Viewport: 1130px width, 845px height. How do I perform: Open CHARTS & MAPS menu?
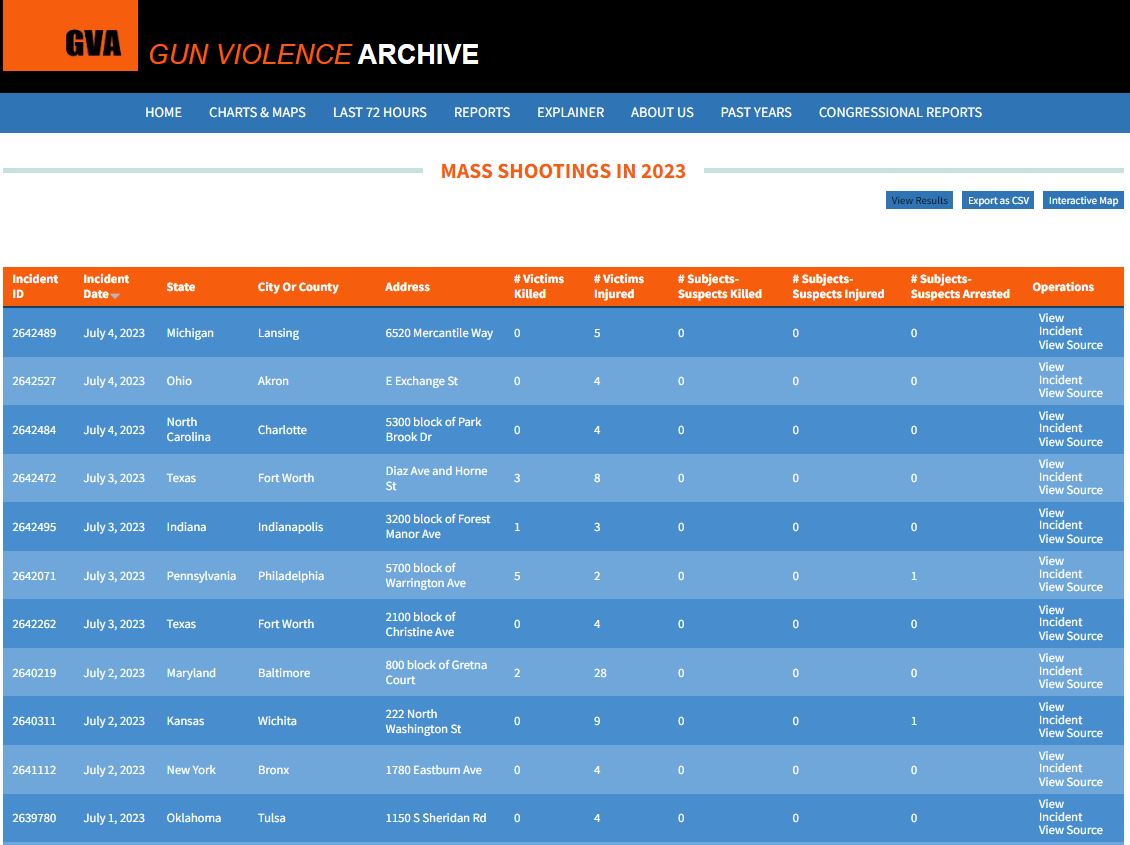pyautogui.click(x=257, y=112)
